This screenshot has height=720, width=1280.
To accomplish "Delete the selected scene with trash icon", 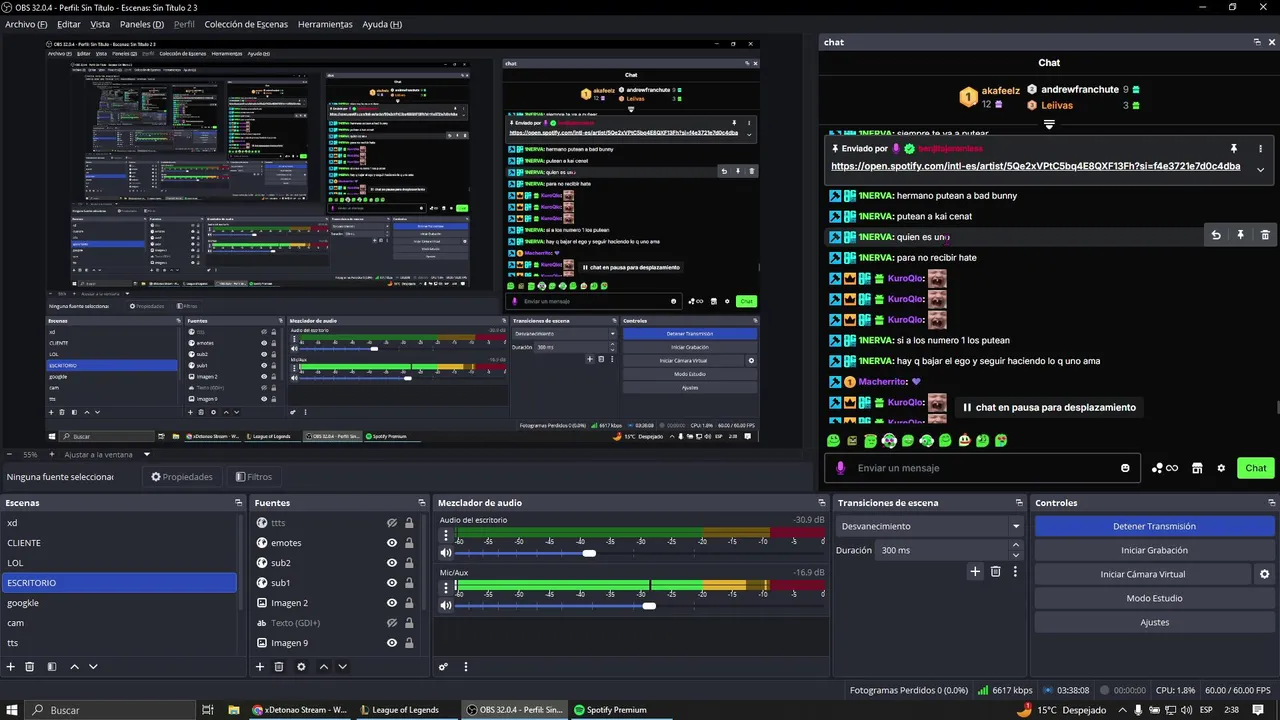I will click(30, 667).
